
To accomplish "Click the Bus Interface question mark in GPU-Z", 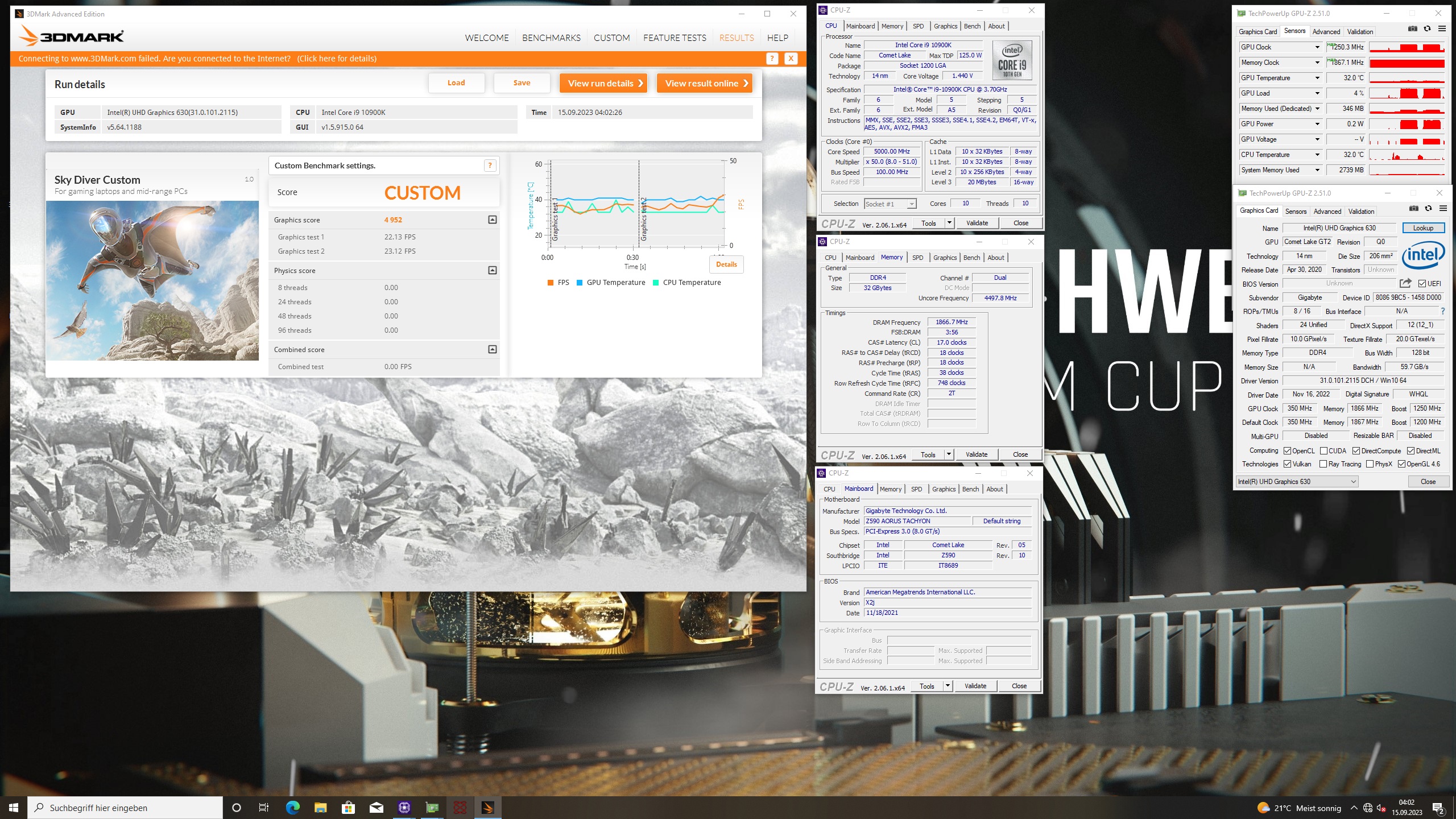I will (1443, 311).
